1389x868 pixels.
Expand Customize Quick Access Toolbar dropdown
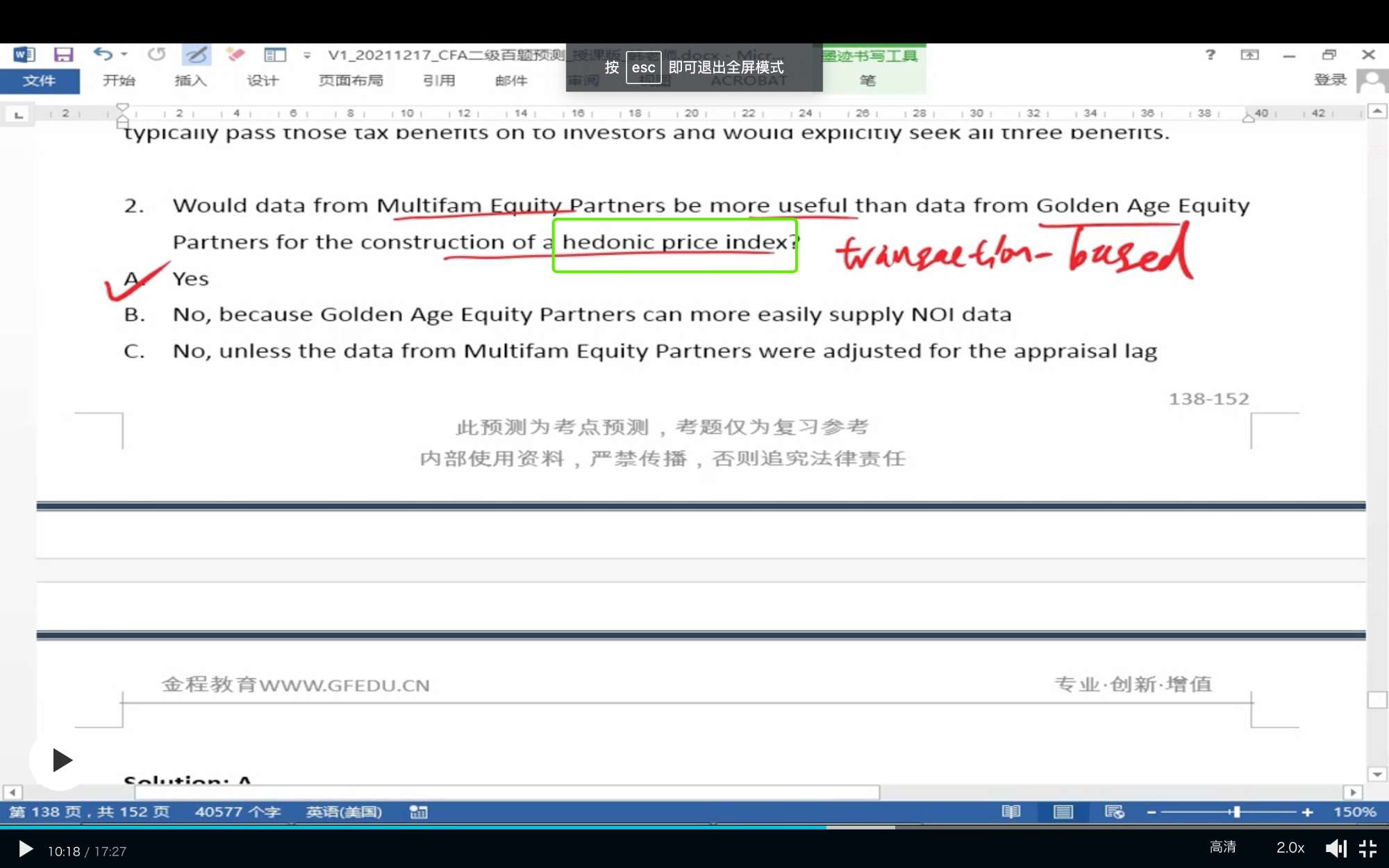pyautogui.click(x=307, y=55)
